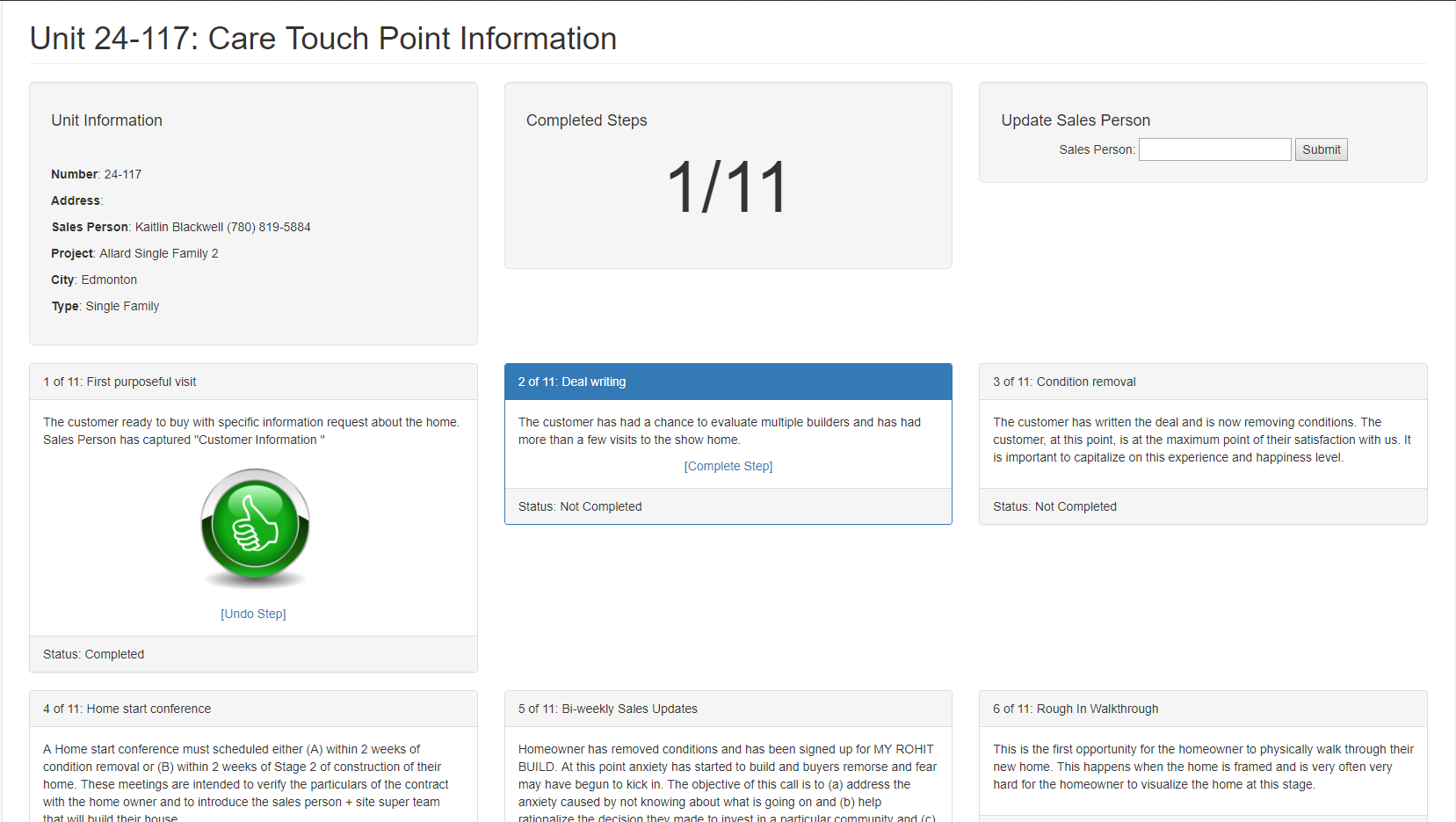Image resolution: width=1456 pixels, height=822 pixels.
Task: Click the '6 of 11: Rough In Walkthrough' header
Action: coord(1203,709)
